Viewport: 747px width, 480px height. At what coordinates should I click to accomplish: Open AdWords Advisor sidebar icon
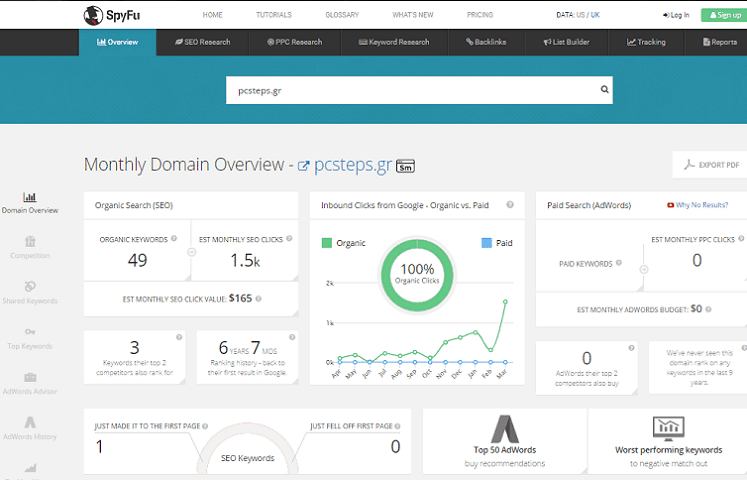[30, 377]
